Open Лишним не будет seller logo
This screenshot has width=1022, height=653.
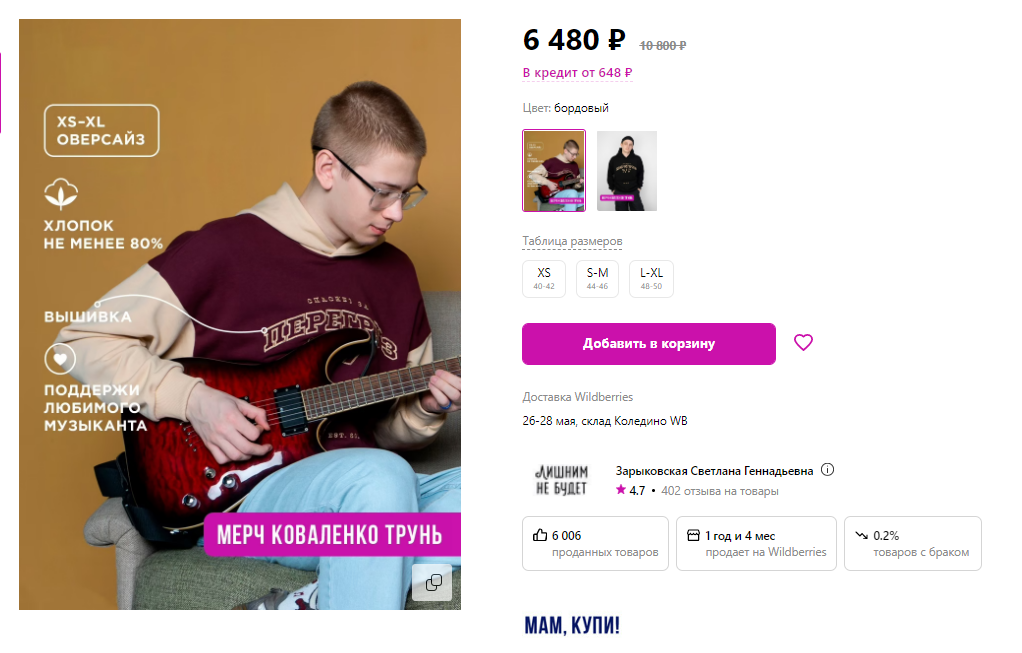(561, 480)
